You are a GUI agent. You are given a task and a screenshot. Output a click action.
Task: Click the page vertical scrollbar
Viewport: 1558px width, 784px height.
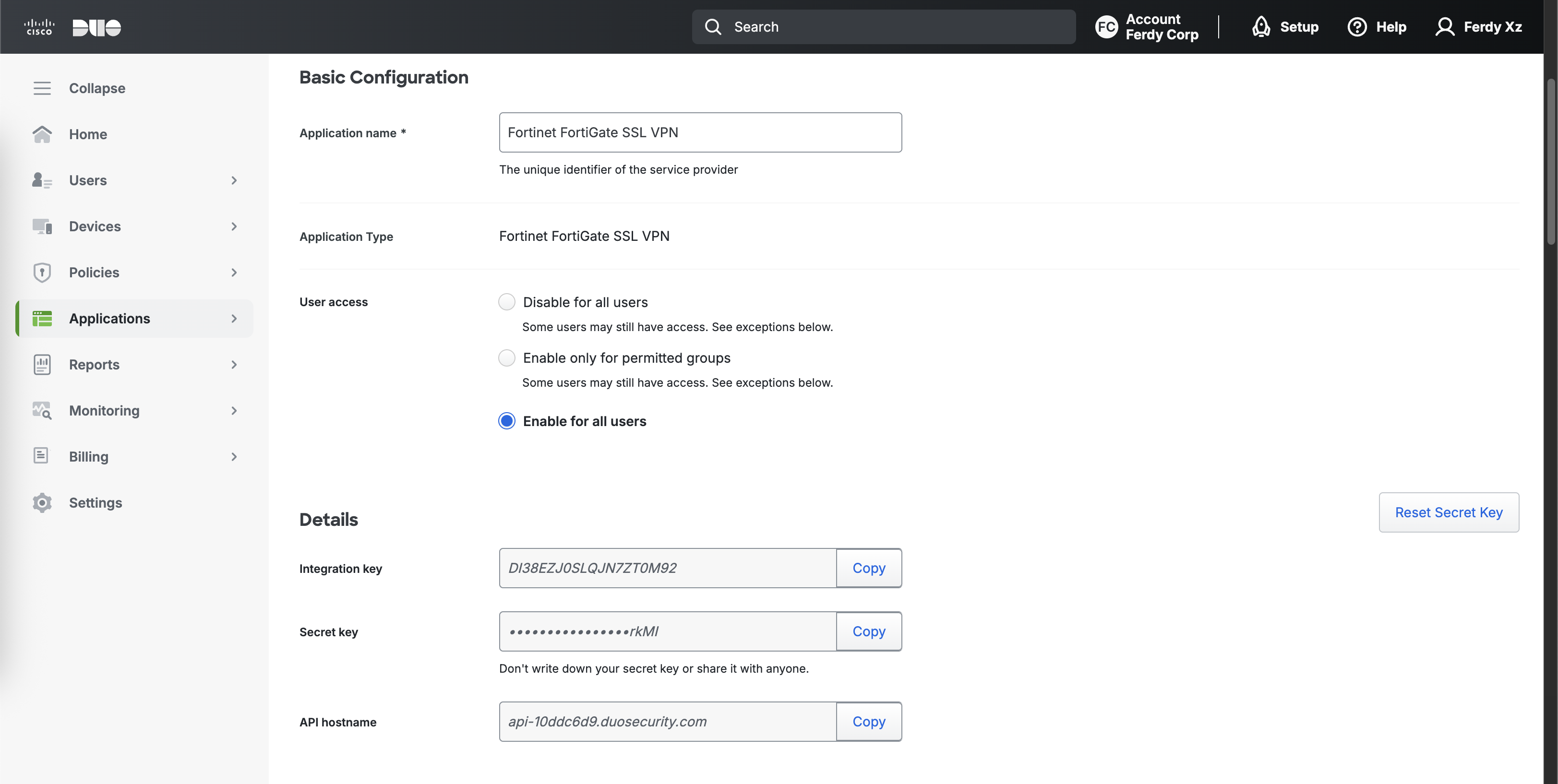(x=1551, y=163)
